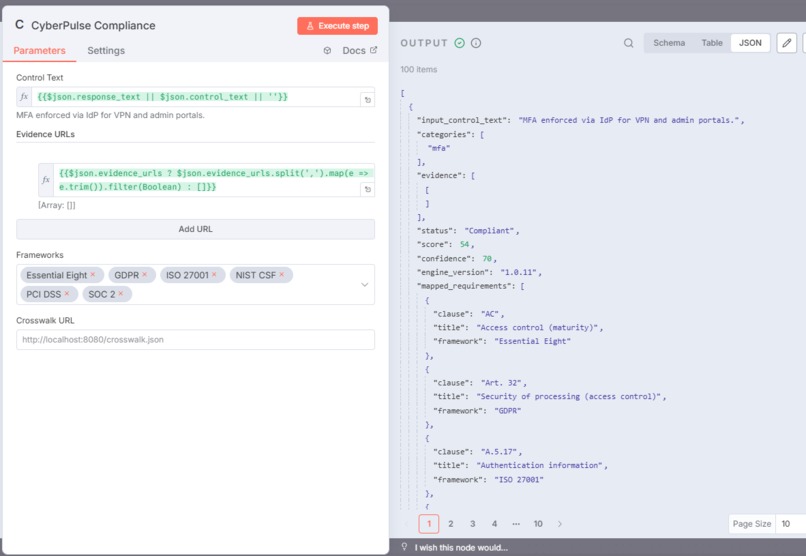Click the output info icon
Viewport: 806px width, 556px height.
click(x=476, y=43)
